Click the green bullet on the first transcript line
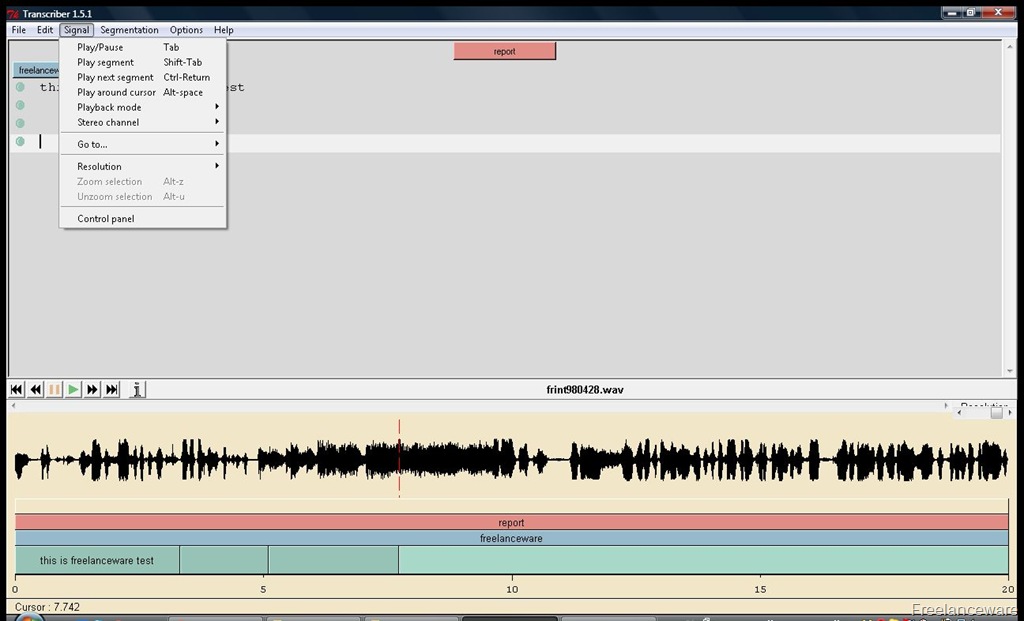The width and height of the screenshot is (1024, 621). [x=20, y=88]
